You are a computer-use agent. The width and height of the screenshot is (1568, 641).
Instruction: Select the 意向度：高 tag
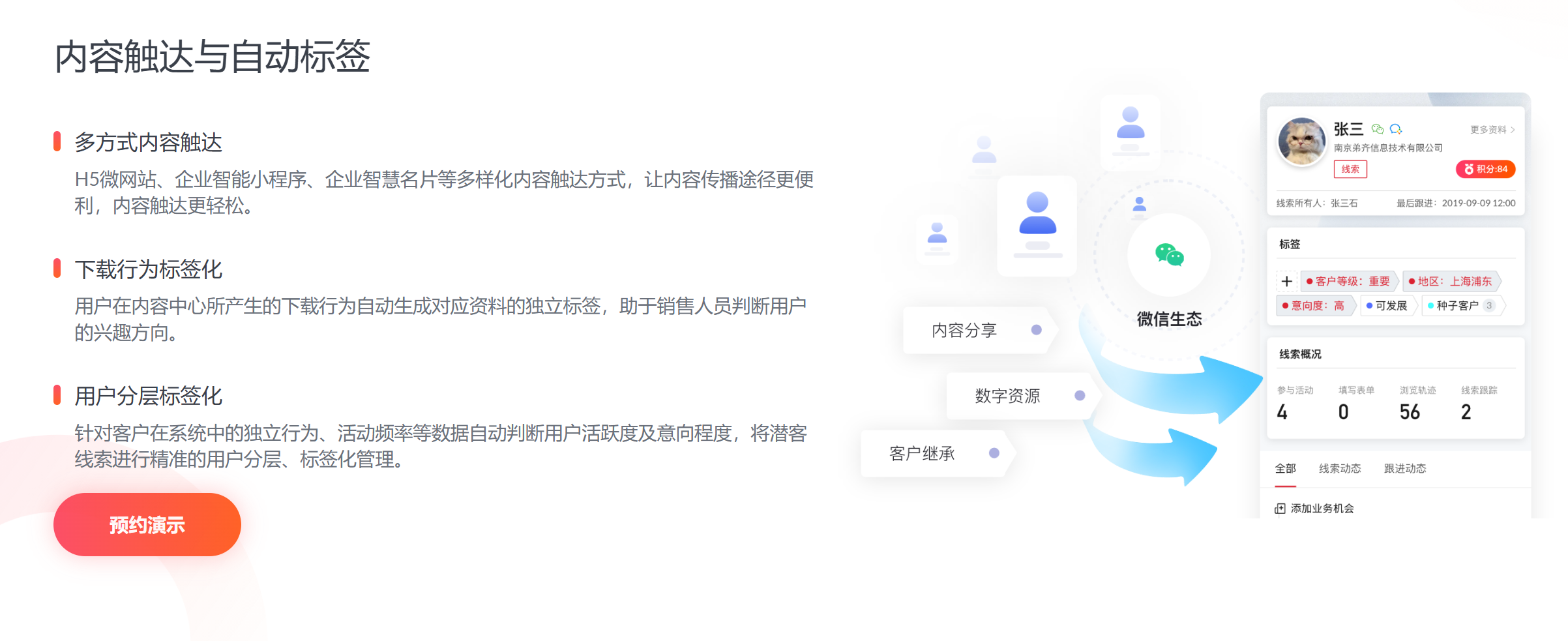(1315, 305)
